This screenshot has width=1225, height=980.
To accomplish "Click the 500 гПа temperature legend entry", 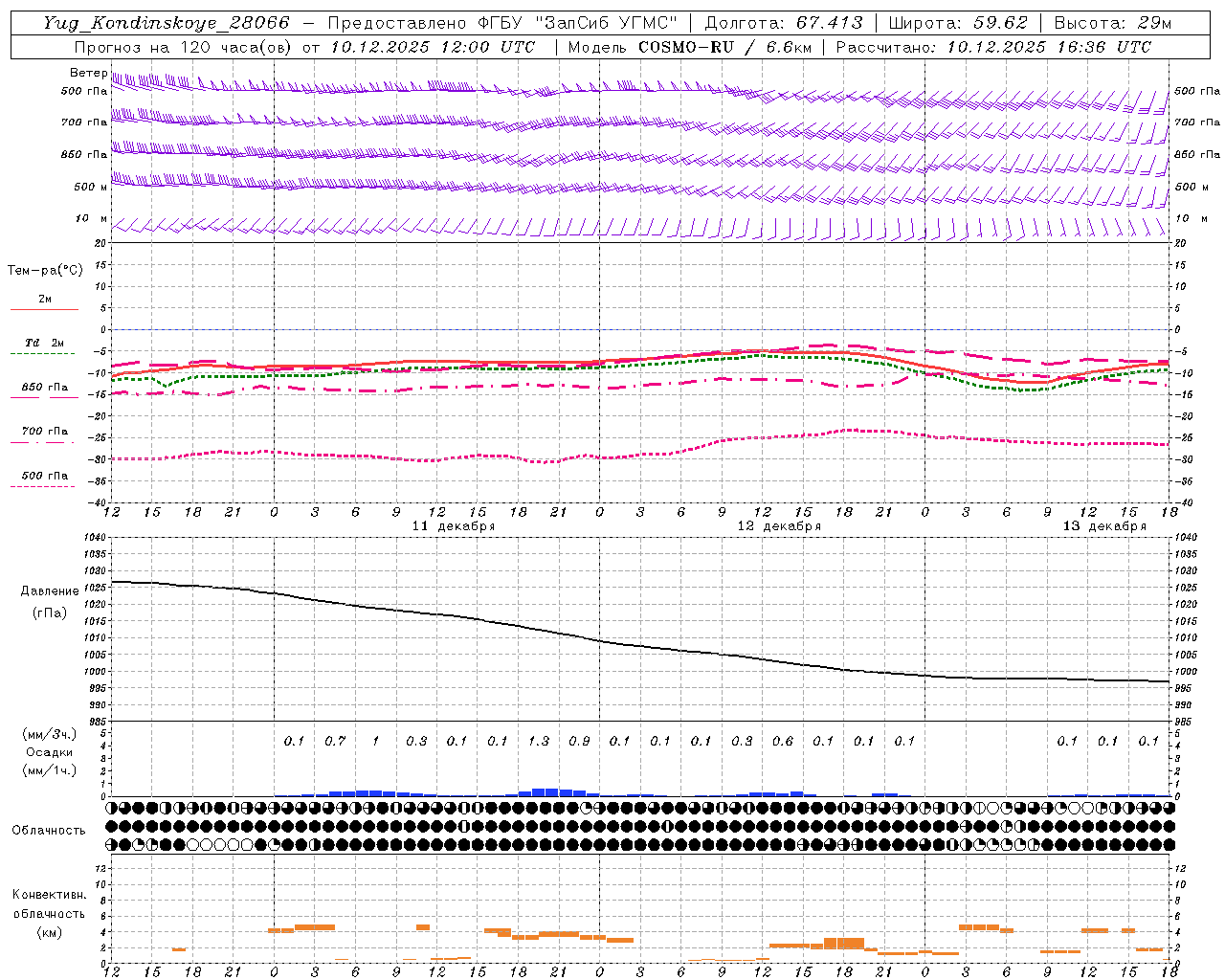I will coord(45,476).
